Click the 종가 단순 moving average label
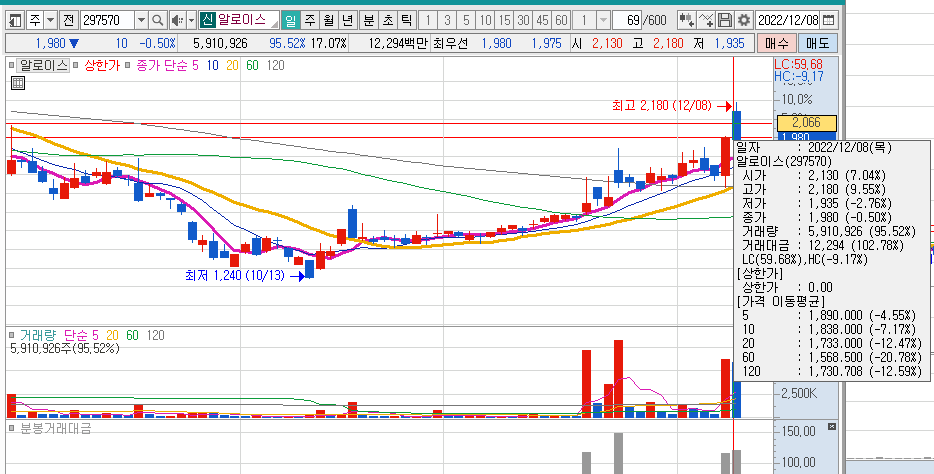Screen dimensions: 934x474 tap(162, 66)
